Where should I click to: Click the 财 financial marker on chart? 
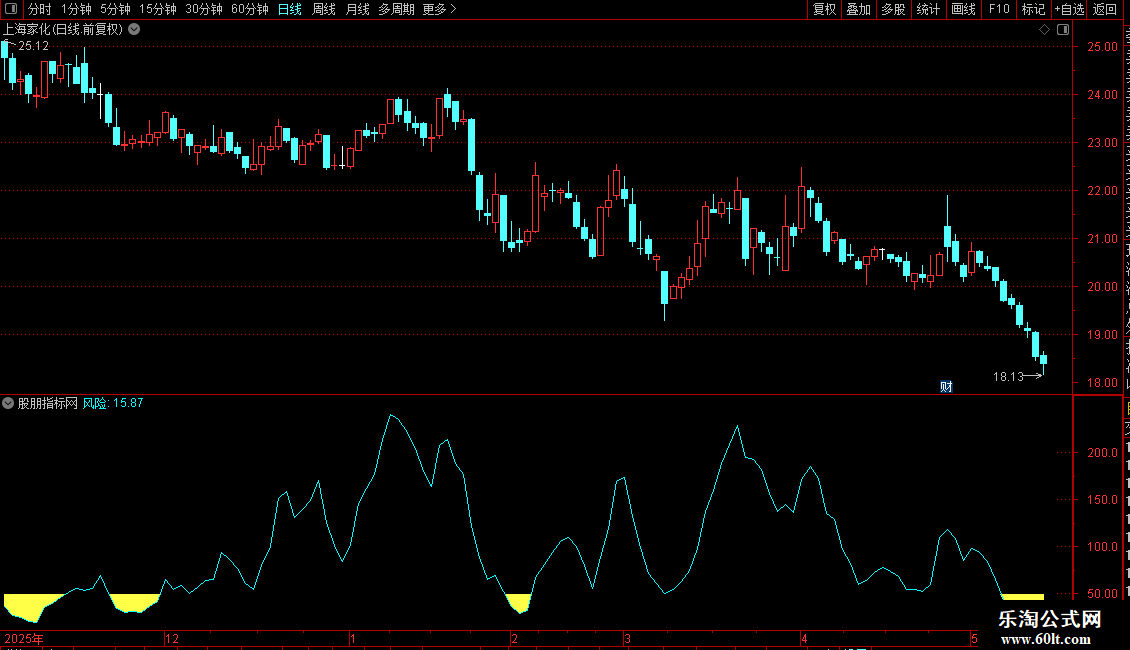pos(946,387)
